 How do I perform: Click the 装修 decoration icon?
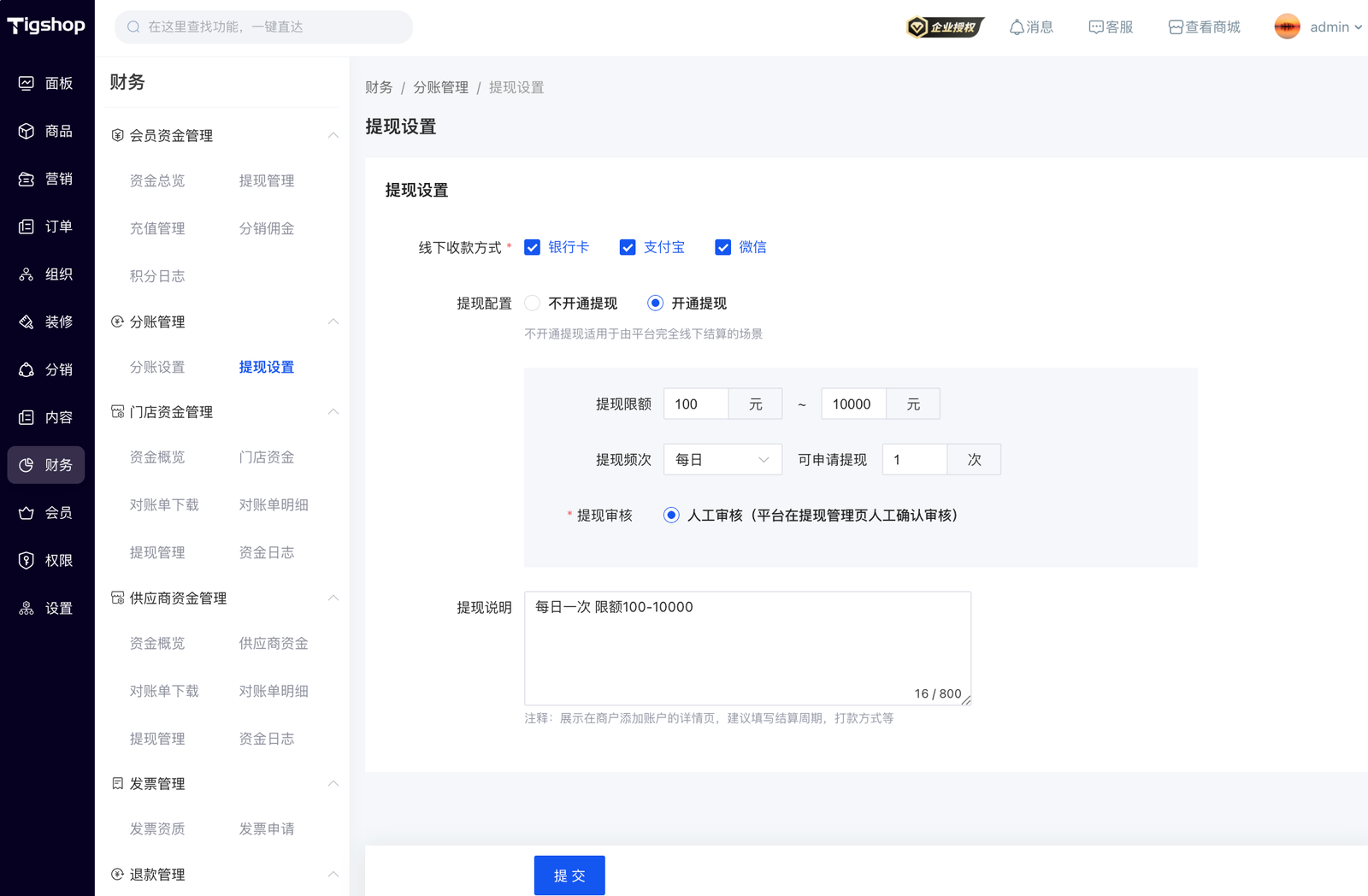[27, 322]
